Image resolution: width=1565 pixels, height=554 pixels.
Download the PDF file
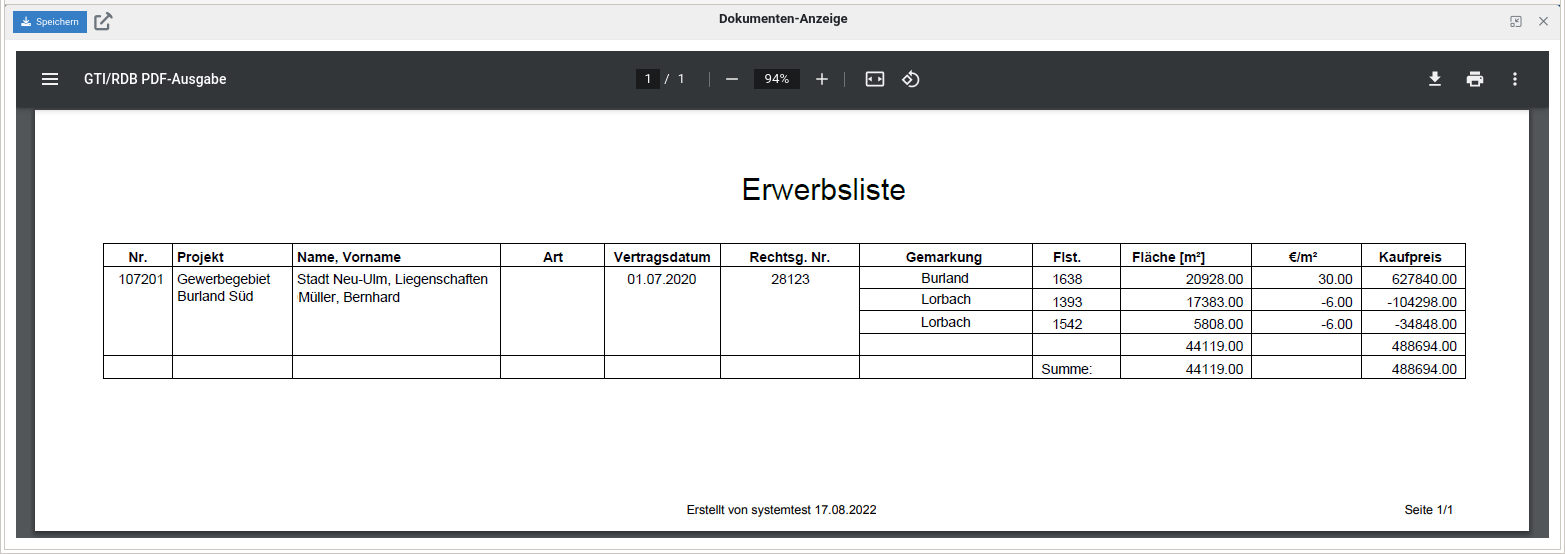pyautogui.click(x=1435, y=79)
